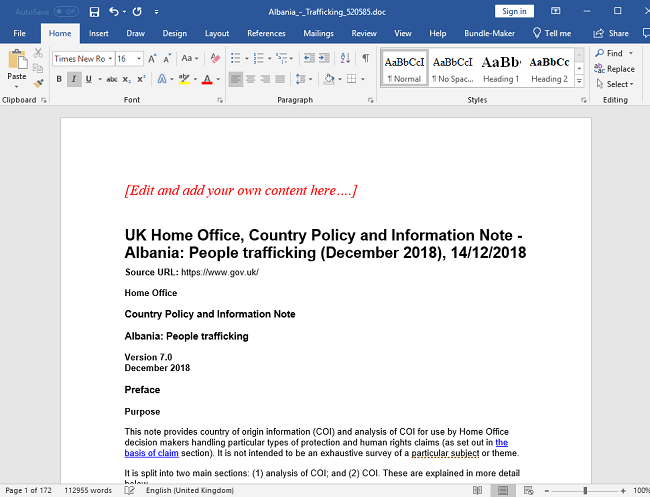Open the Select dropdown in Editing

click(x=615, y=84)
